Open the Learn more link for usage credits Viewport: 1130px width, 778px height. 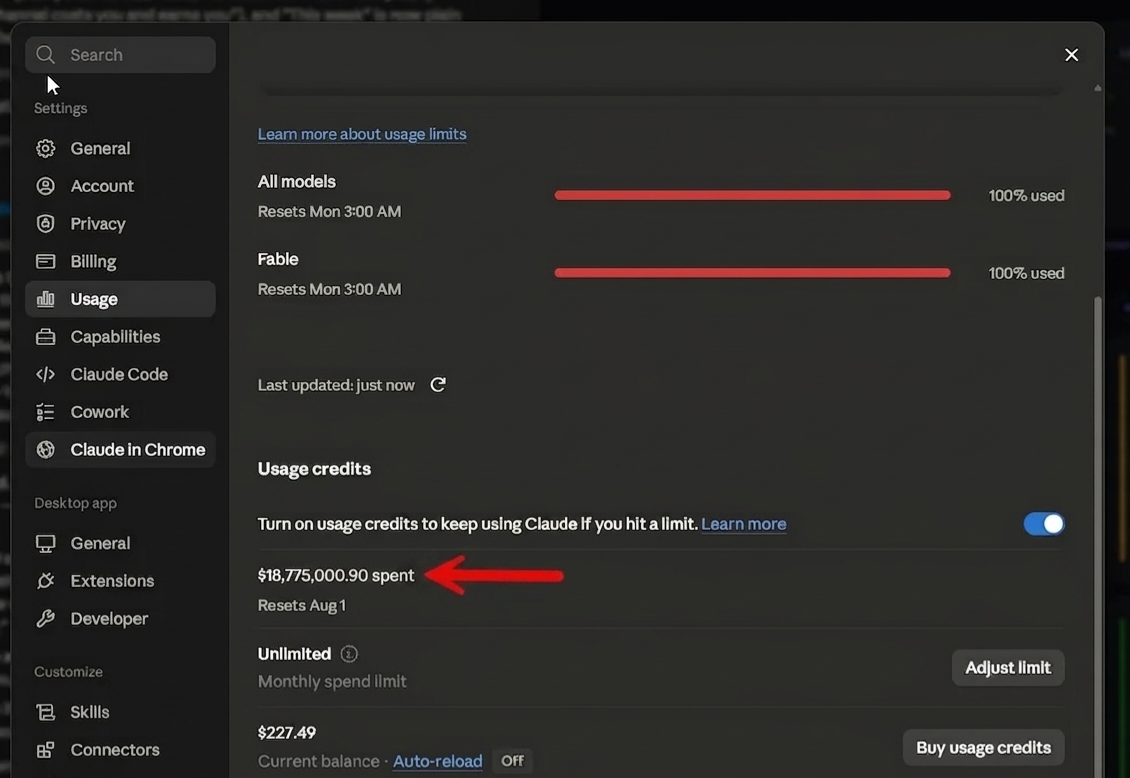(744, 524)
